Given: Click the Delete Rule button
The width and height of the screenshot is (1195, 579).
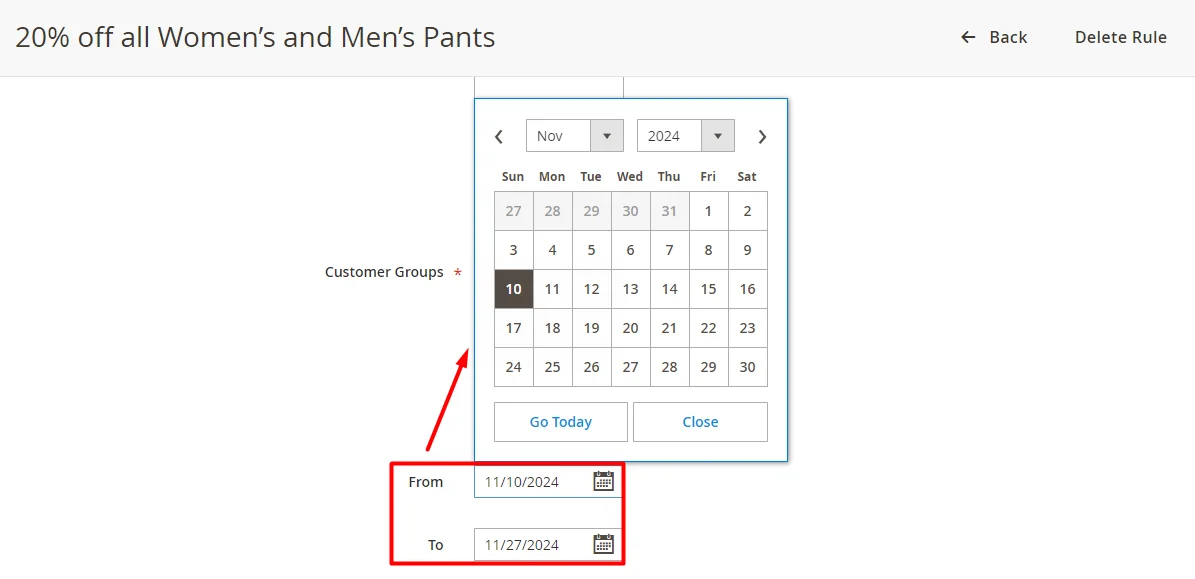Looking at the screenshot, I should pyautogui.click(x=1120, y=37).
